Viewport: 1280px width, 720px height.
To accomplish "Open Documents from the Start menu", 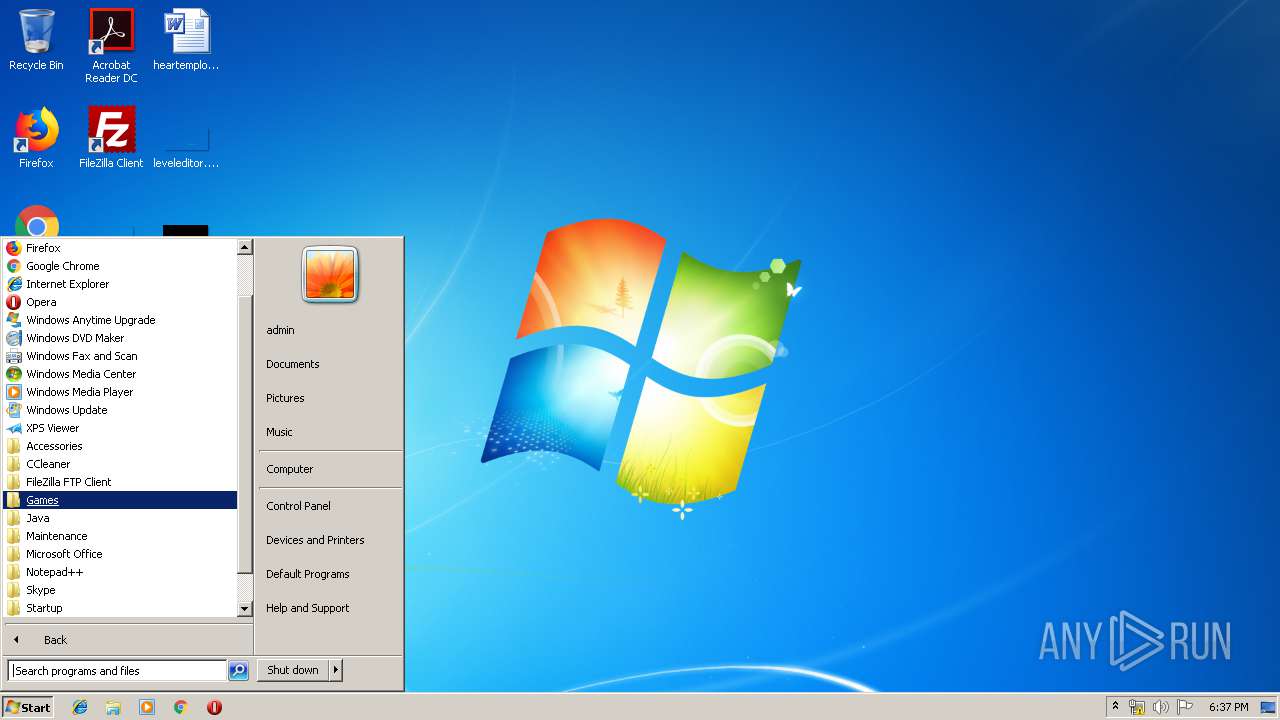I will [330, 364].
